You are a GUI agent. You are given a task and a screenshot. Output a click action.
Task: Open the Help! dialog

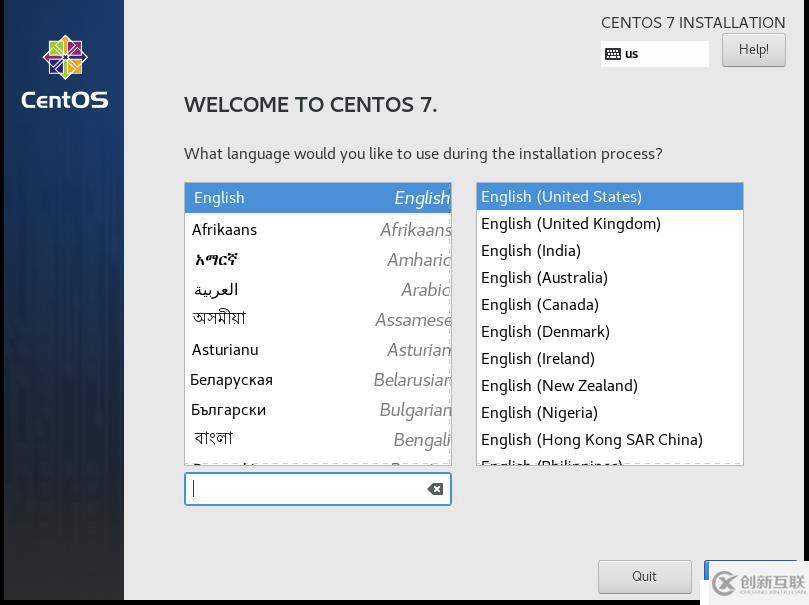753,48
